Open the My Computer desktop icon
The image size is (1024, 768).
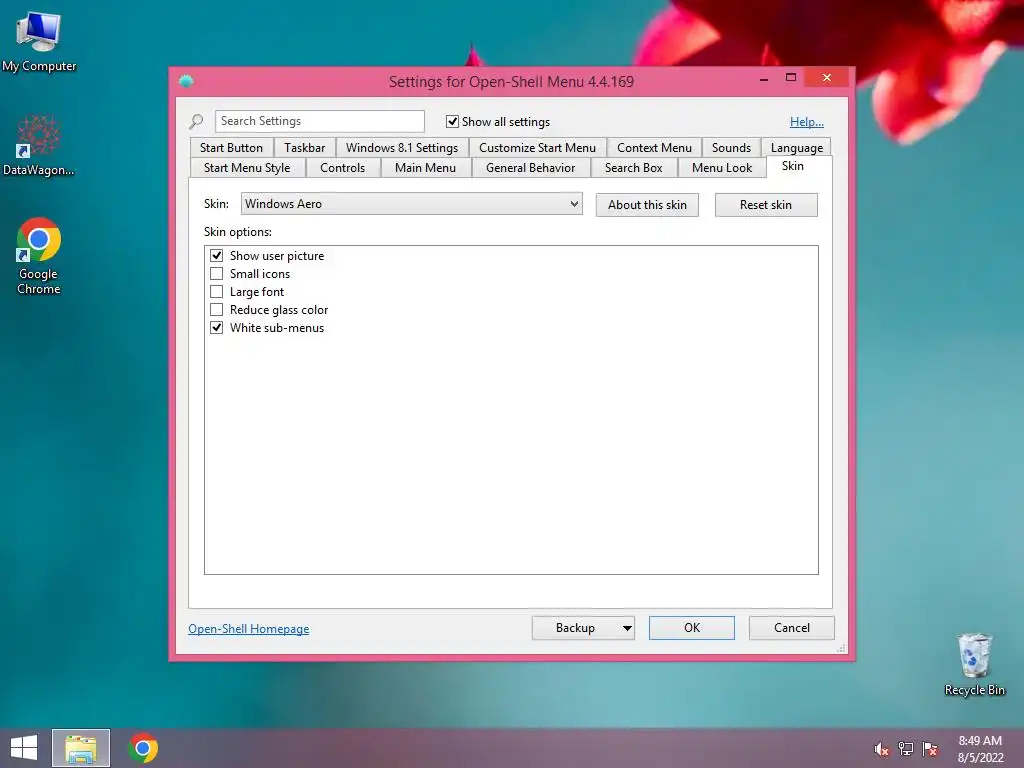click(39, 40)
